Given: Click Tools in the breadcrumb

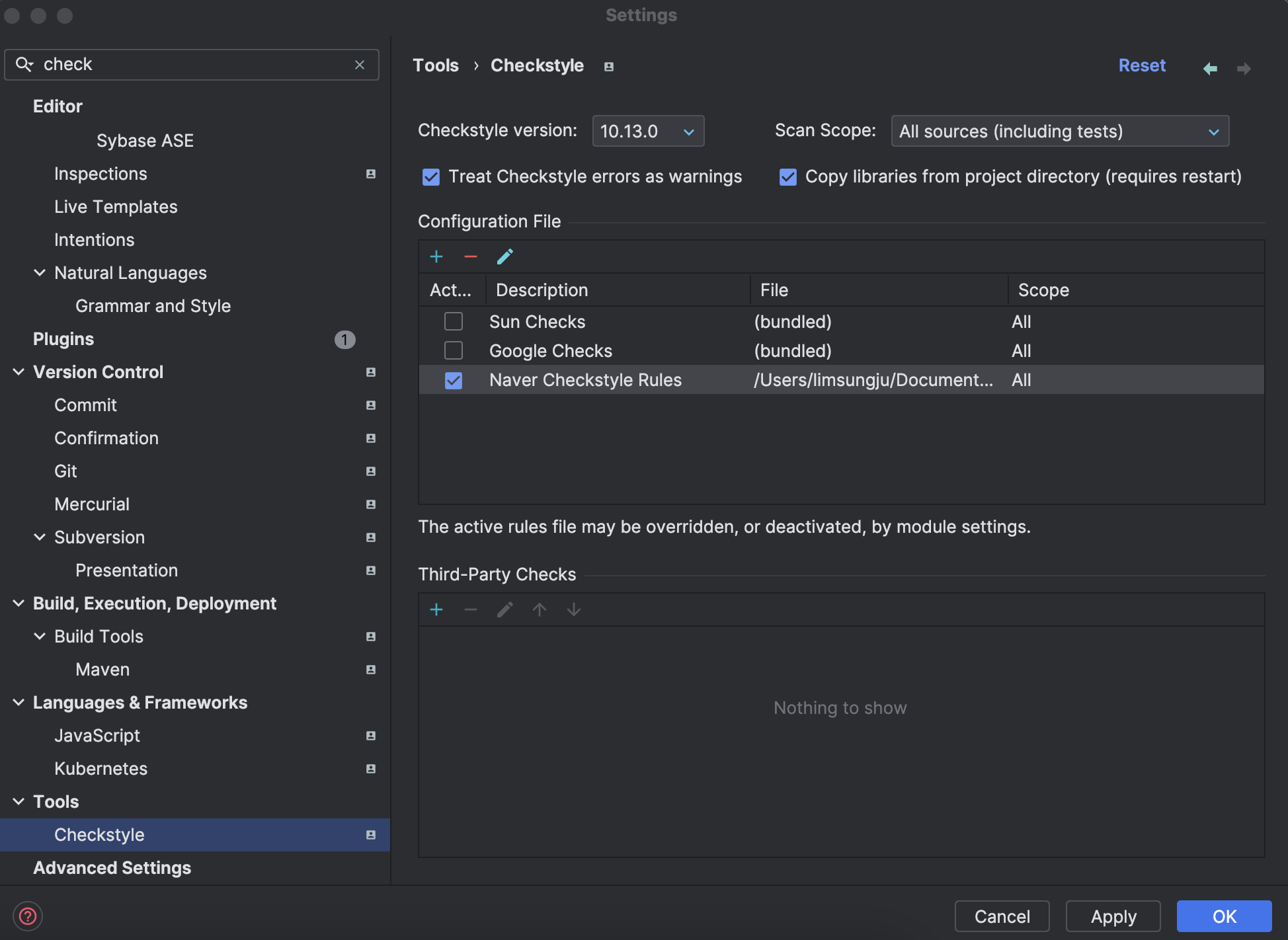Looking at the screenshot, I should pyautogui.click(x=436, y=65).
